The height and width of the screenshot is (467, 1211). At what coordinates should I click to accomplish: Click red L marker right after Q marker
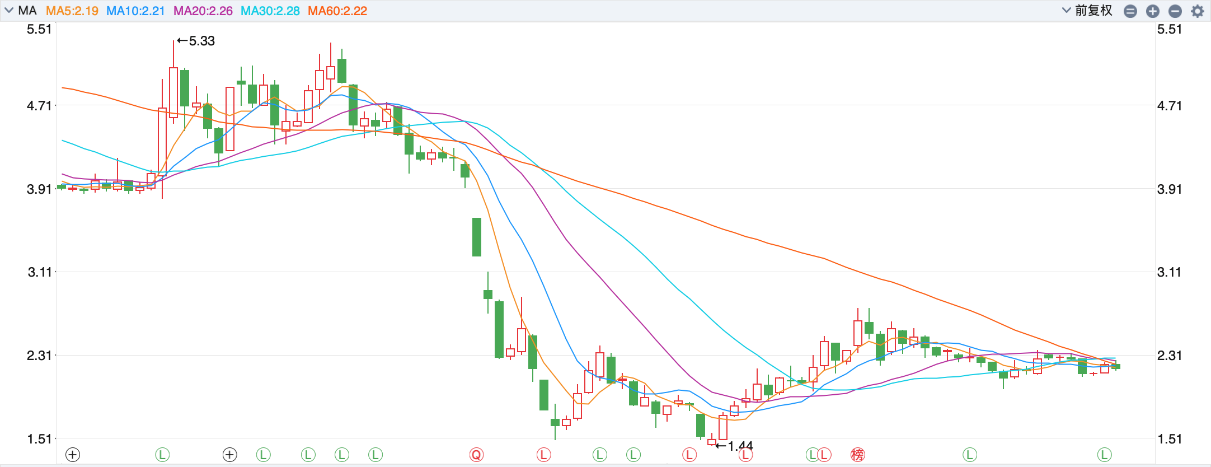544,455
